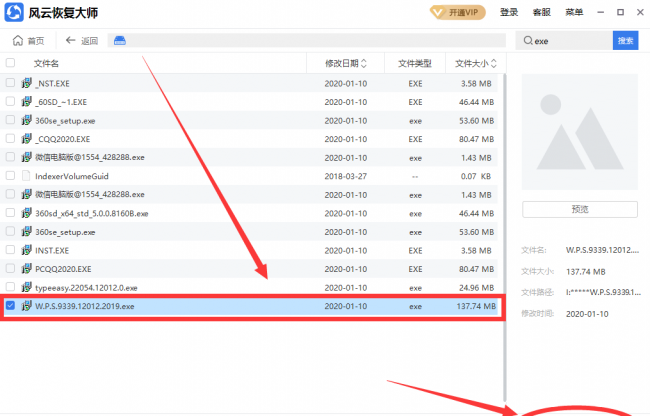Click the 预览 preview button
The height and width of the screenshot is (416, 650).
tap(580, 209)
